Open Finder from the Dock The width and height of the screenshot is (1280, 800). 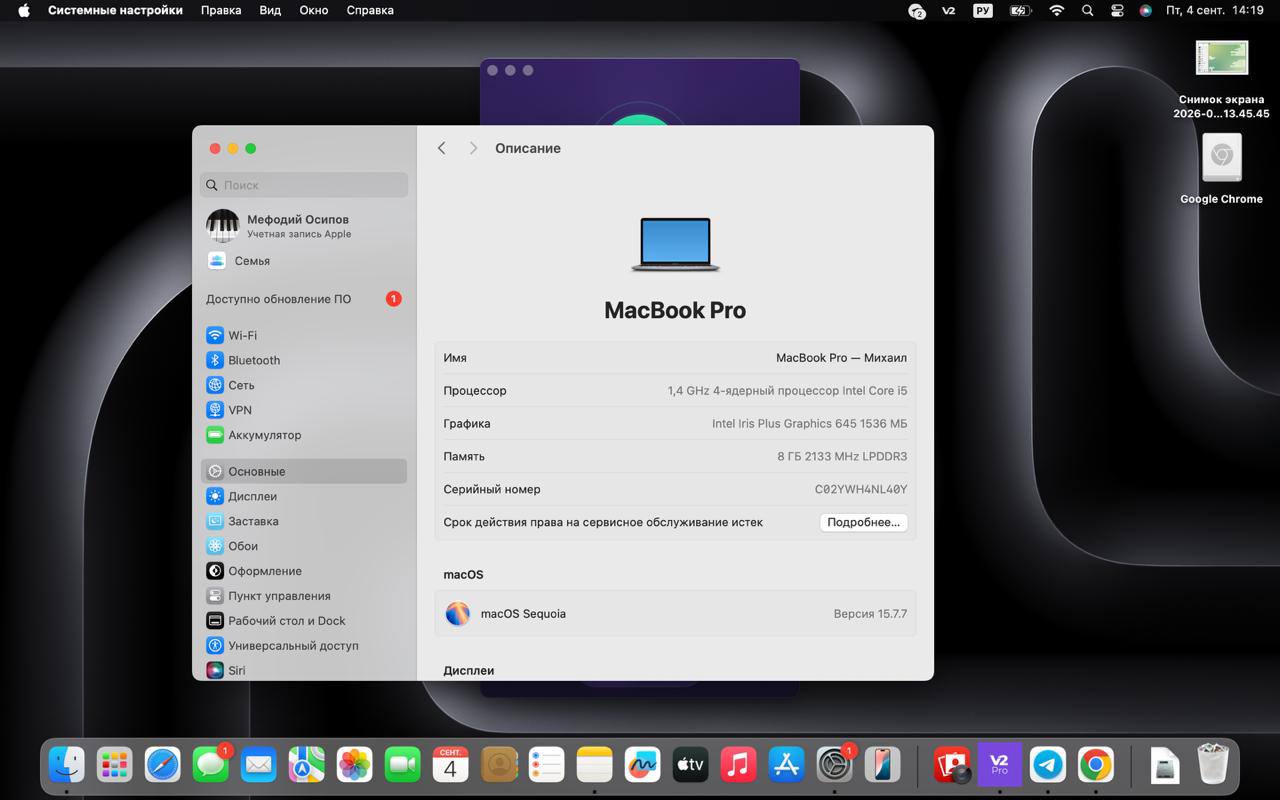(x=67, y=765)
